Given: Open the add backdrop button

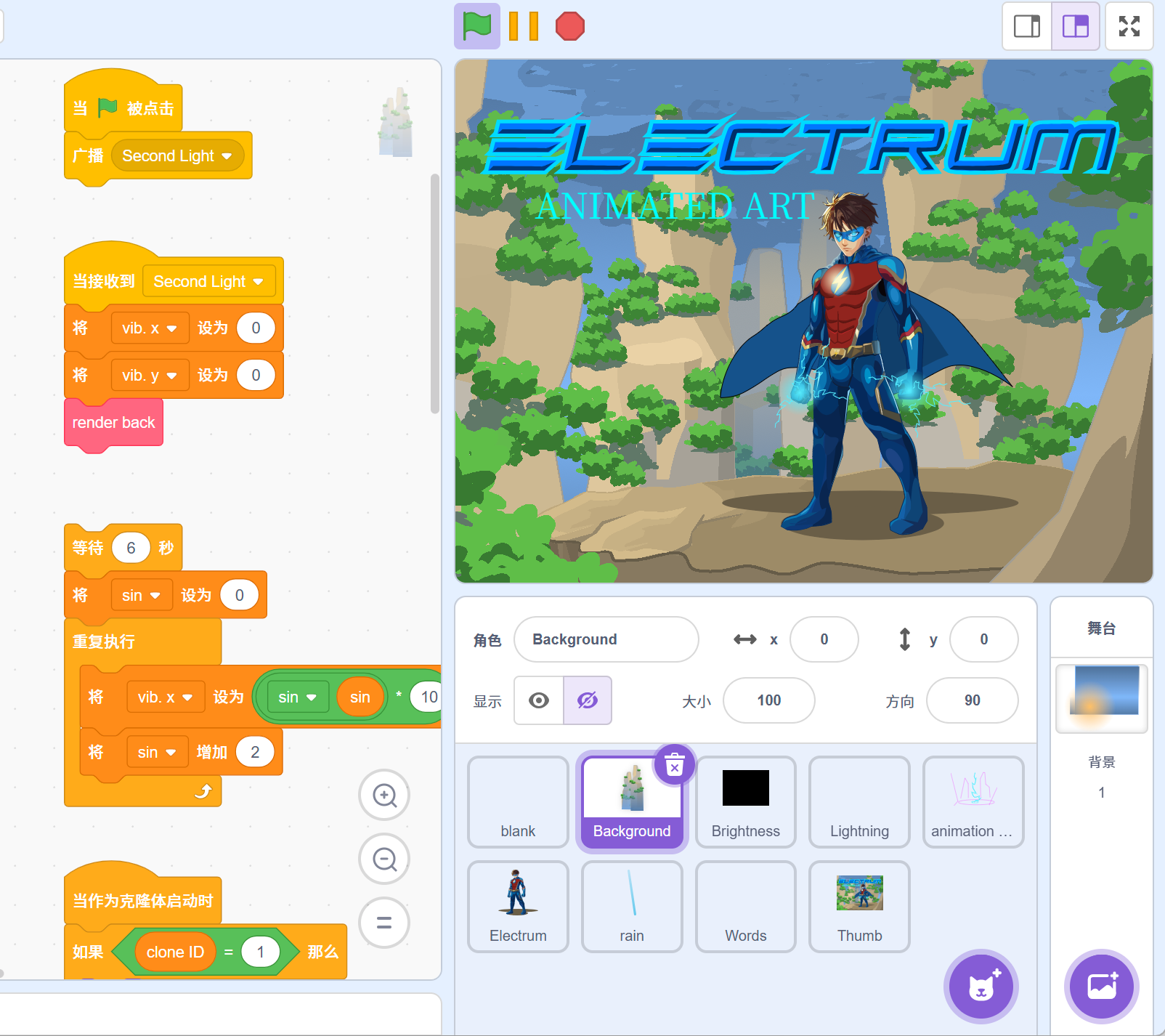Looking at the screenshot, I should pos(1101,987).
